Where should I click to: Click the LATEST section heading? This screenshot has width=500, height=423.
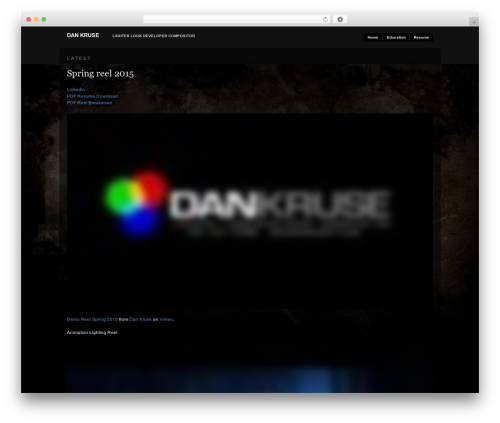79,58
